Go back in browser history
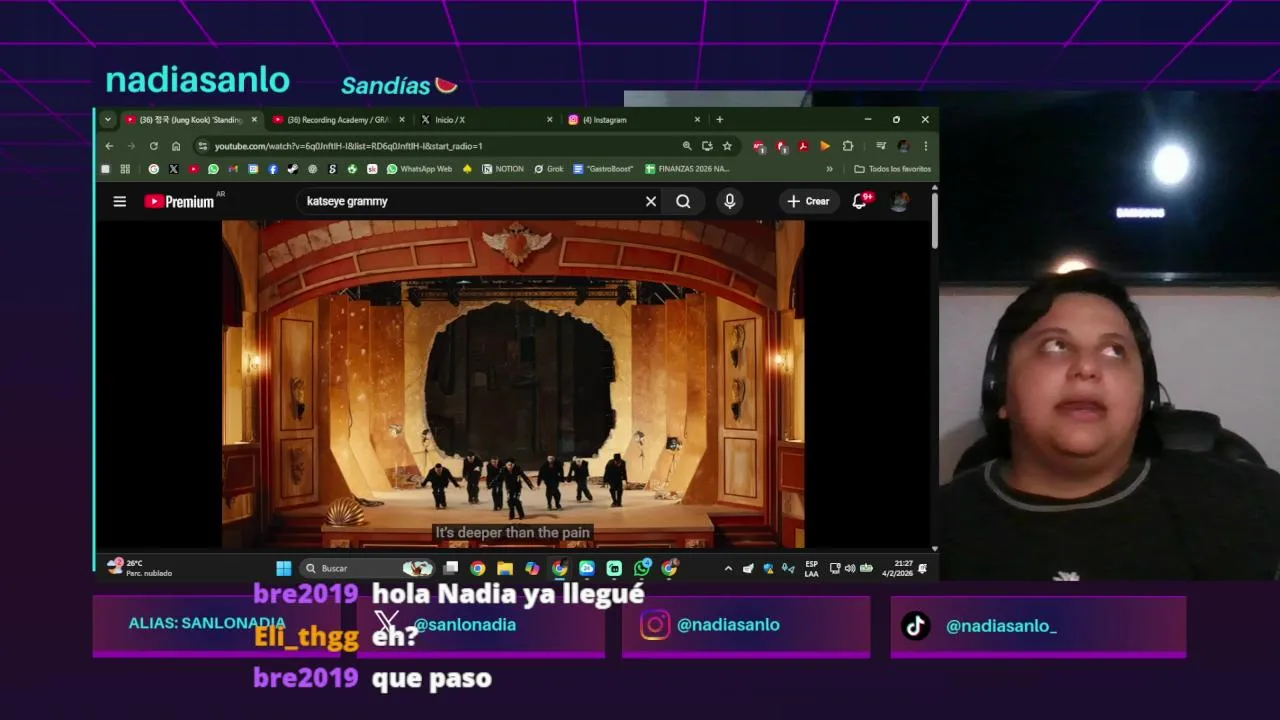Image resolution: width=1280 pixels, height=720 pixels. (x=109, y=146)
